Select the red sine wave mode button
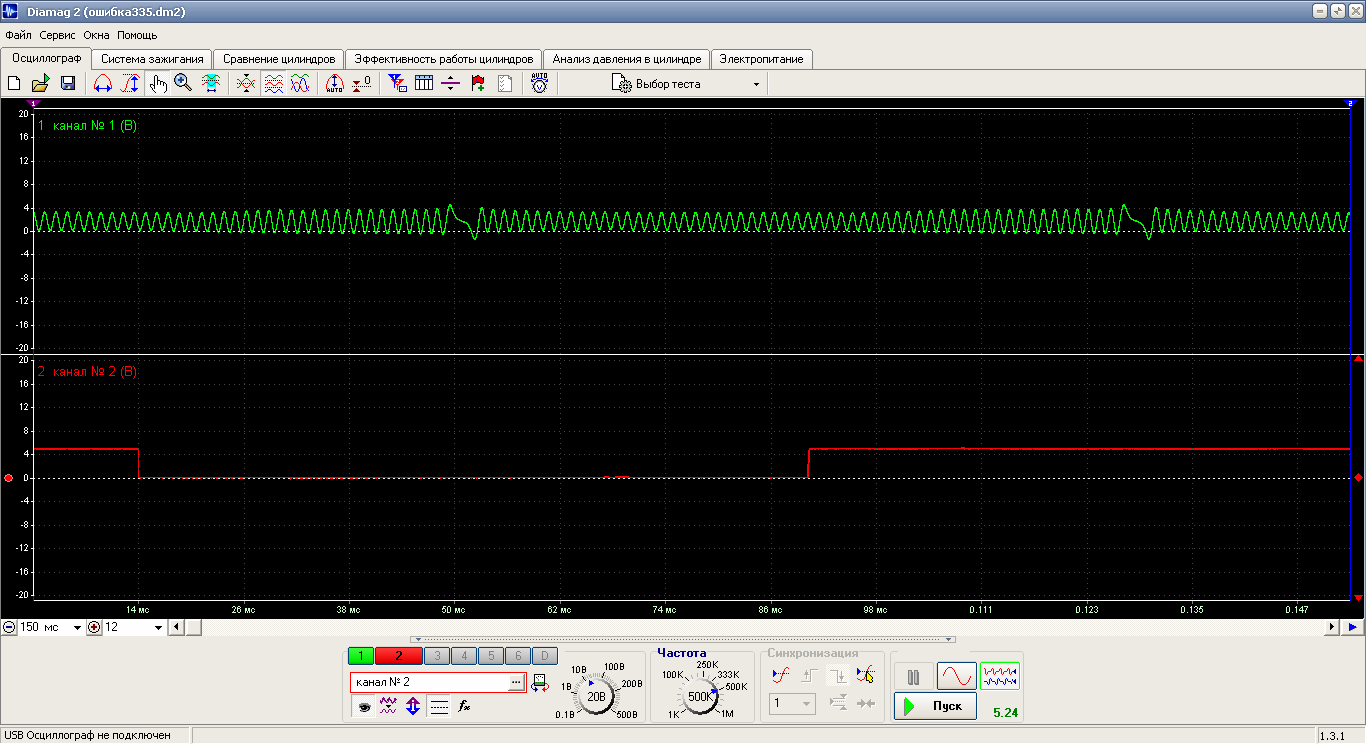The width and height of the screenshot is (1366, 744). tap(956, 677)
